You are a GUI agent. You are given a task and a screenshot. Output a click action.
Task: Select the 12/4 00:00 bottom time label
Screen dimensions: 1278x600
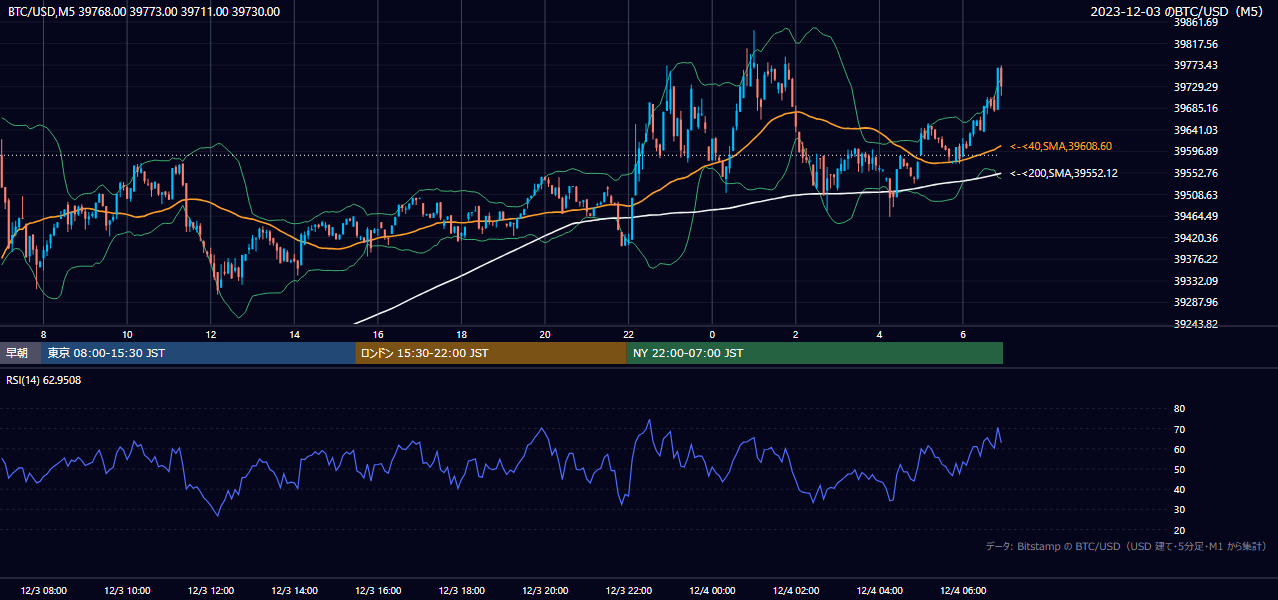pyautogui.click(x=712, y=591)
